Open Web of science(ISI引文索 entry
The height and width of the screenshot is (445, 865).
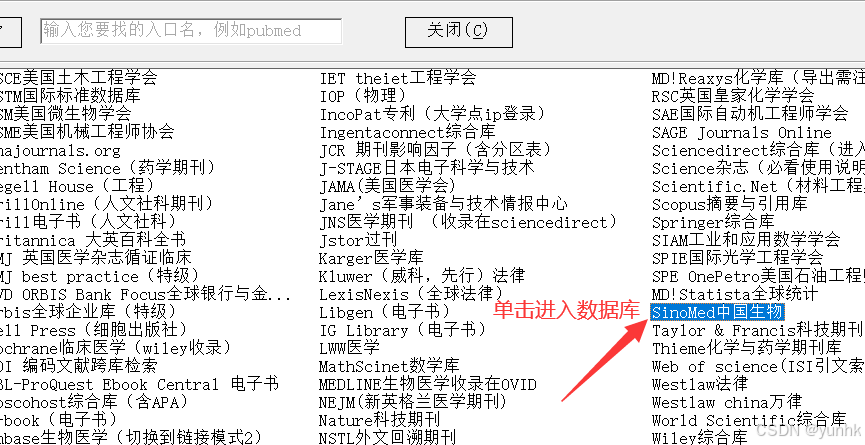(758, 366)
